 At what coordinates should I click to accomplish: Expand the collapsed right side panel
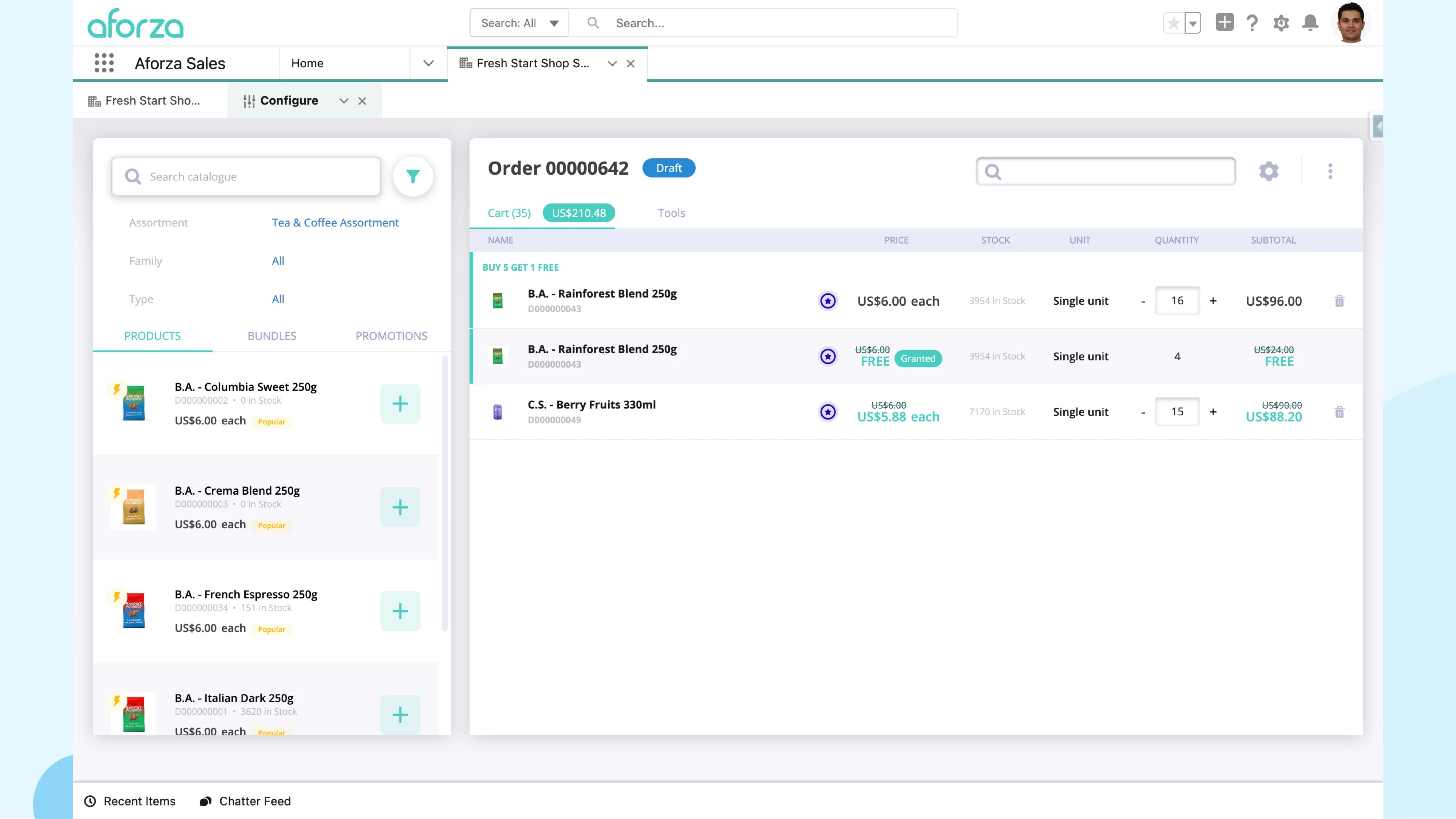tap(1378, 127)
